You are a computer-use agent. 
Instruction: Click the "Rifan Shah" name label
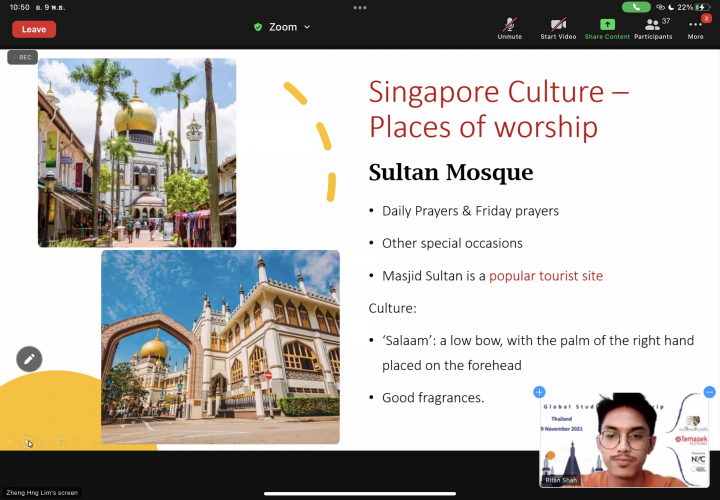(561, 480)
